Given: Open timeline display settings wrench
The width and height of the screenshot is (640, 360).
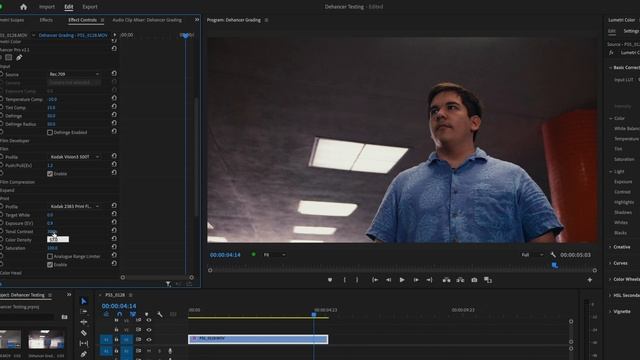Looking at the screenshot, I should 160,314.
